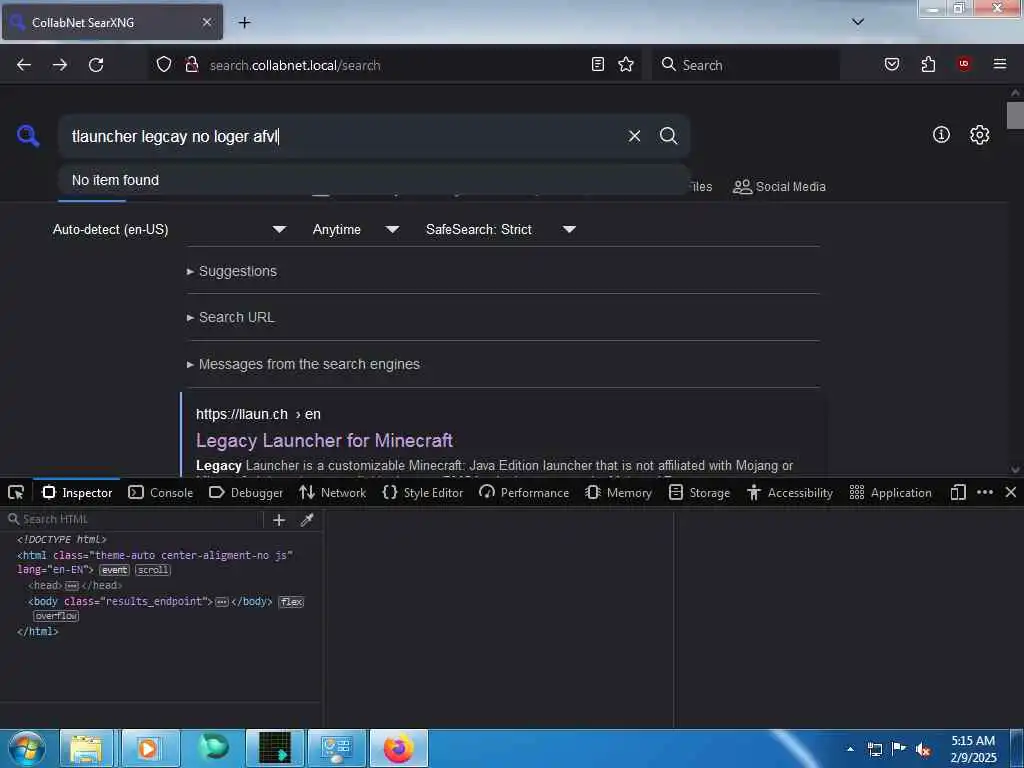Save page to Pocket

click(892, 64)
